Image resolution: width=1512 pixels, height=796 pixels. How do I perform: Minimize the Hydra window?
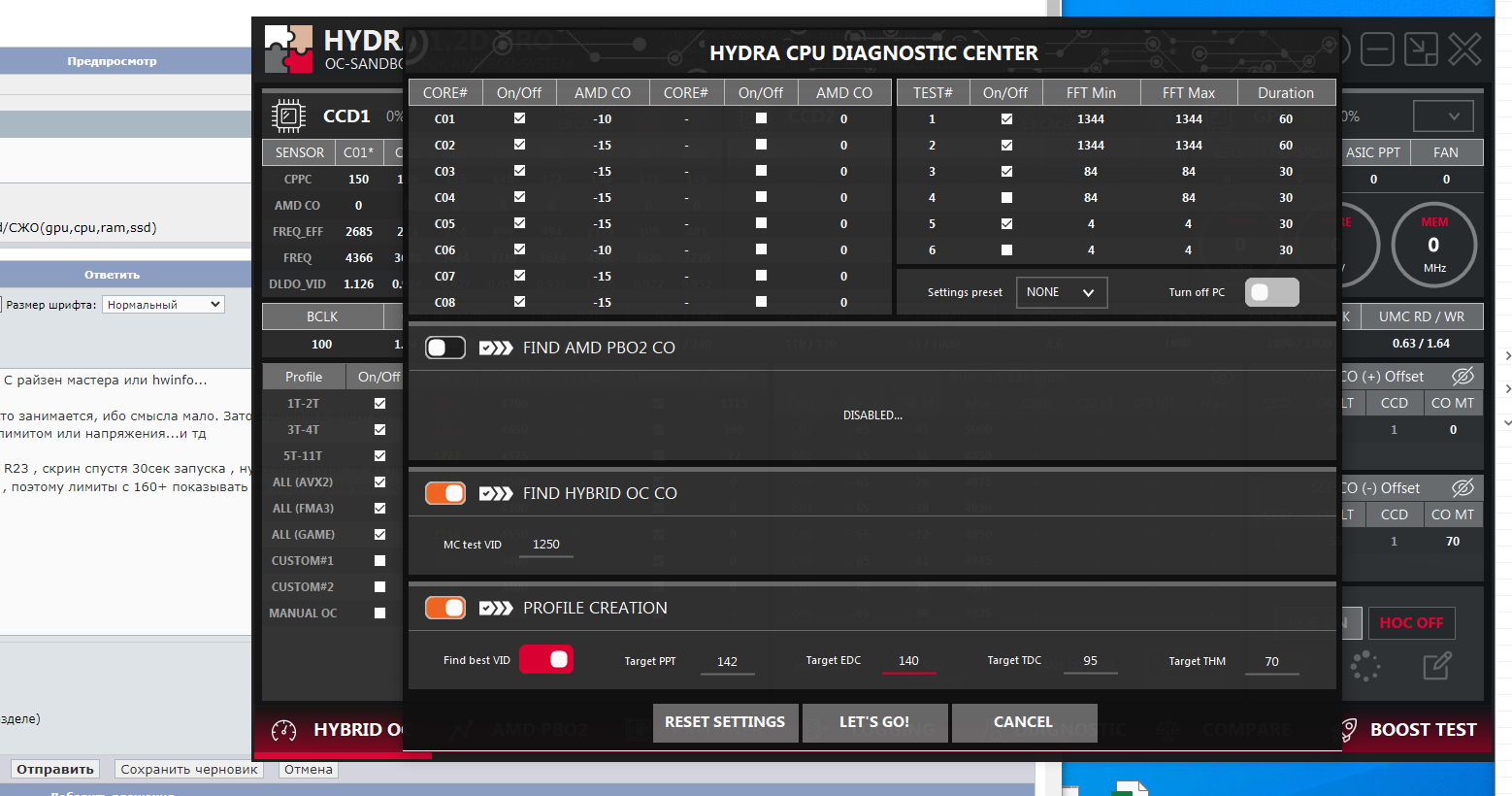coord(1377,49)
